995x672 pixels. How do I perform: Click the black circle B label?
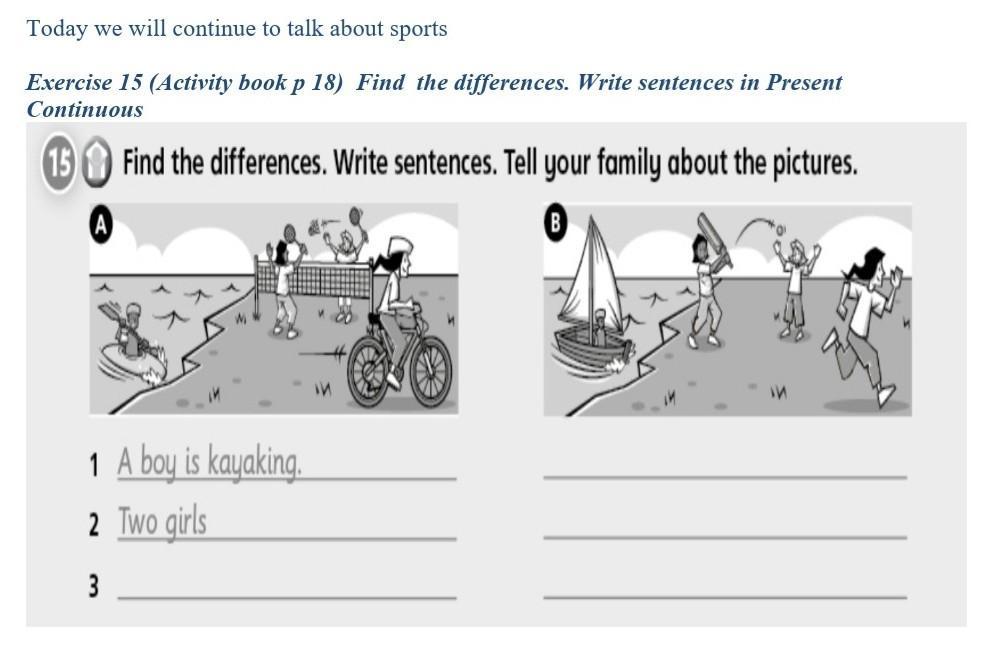pos(556,223)
